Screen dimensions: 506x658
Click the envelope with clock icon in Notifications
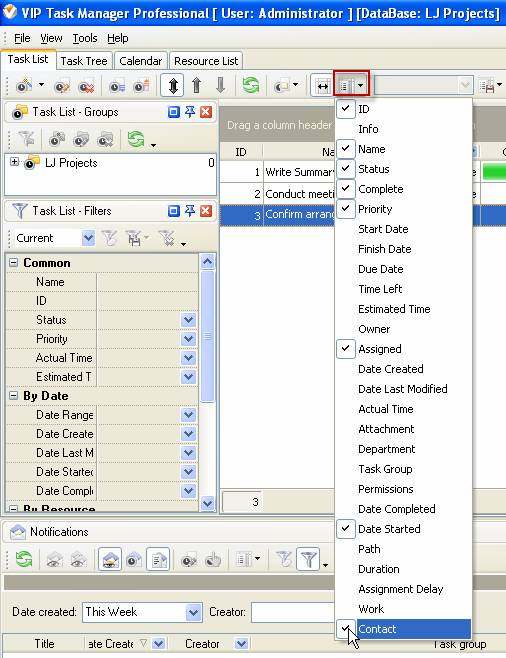click(134, 559)
